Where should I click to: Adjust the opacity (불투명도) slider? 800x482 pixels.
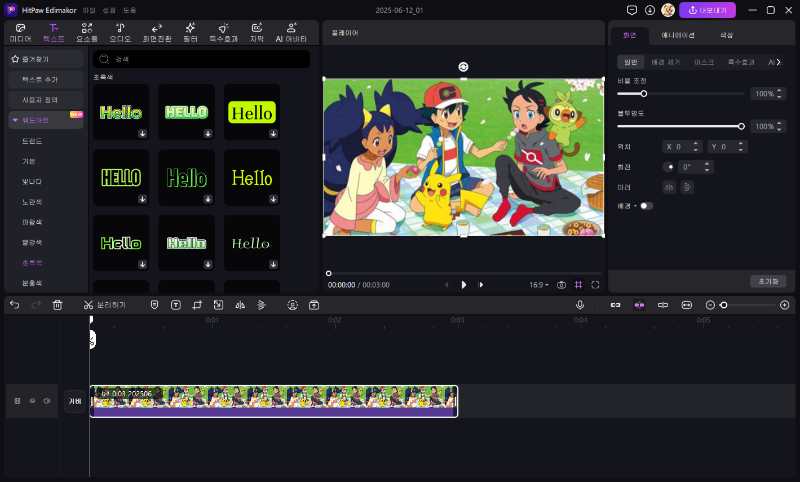tap(741, 126)
